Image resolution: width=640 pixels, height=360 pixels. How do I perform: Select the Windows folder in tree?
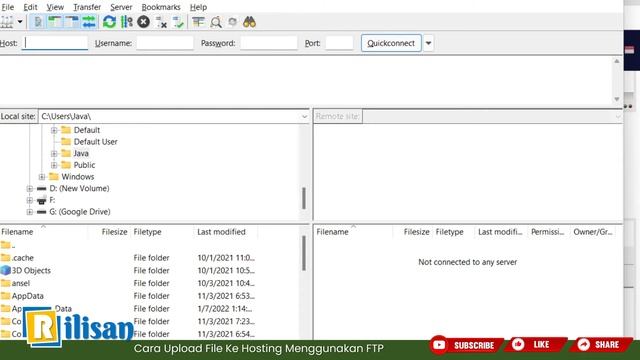[78, 177]
